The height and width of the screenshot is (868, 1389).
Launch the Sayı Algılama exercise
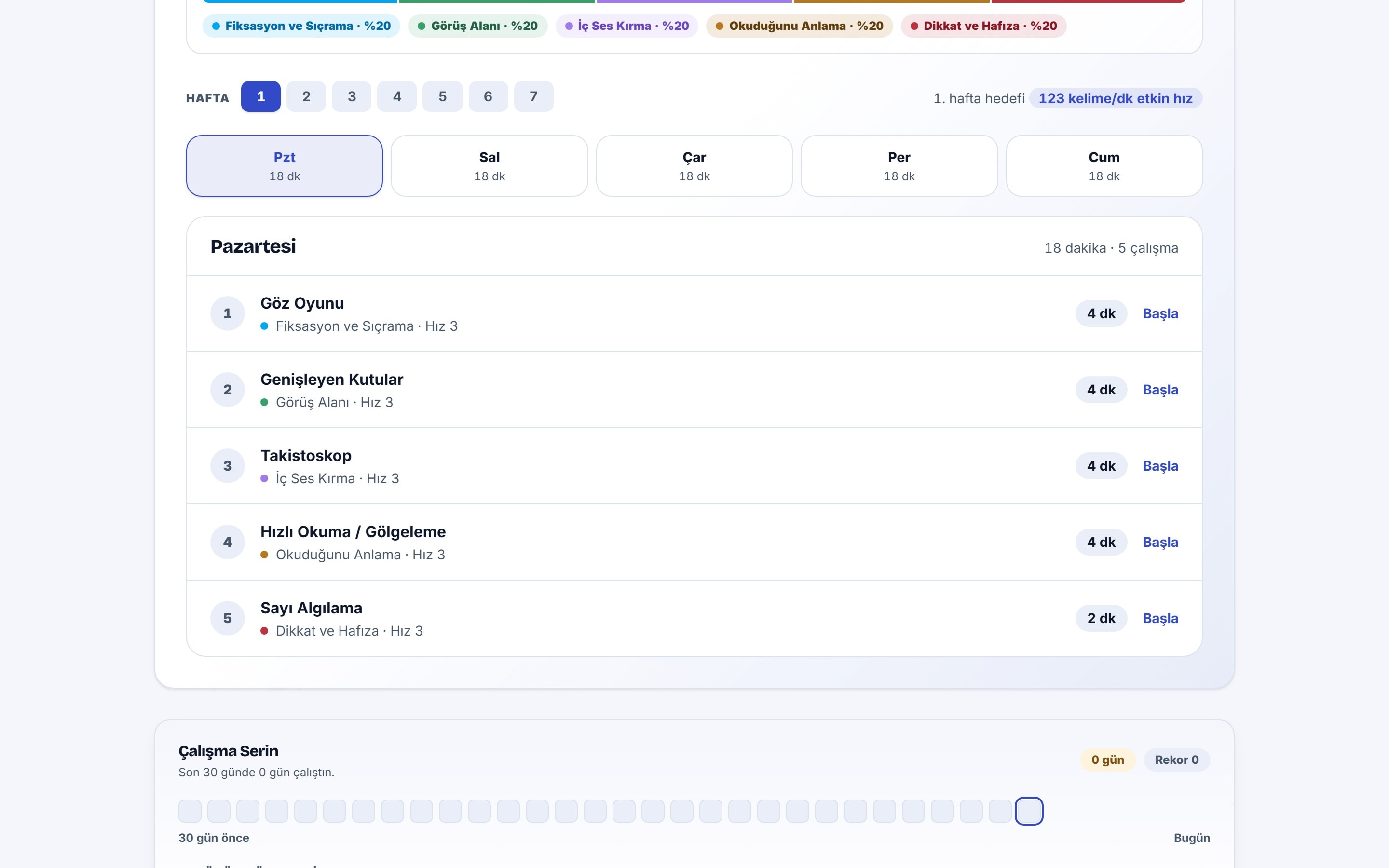point(1160,618)
